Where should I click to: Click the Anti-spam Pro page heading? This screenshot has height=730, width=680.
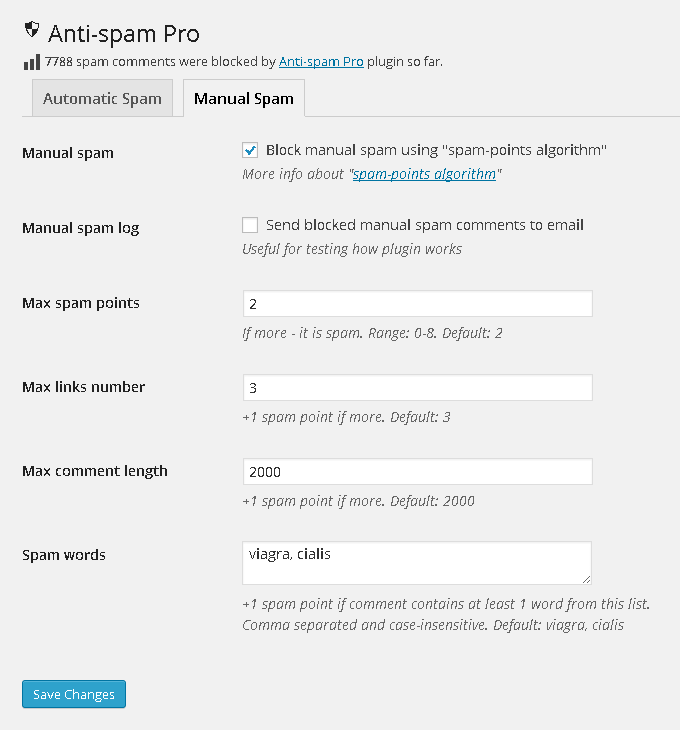point(124,34)
